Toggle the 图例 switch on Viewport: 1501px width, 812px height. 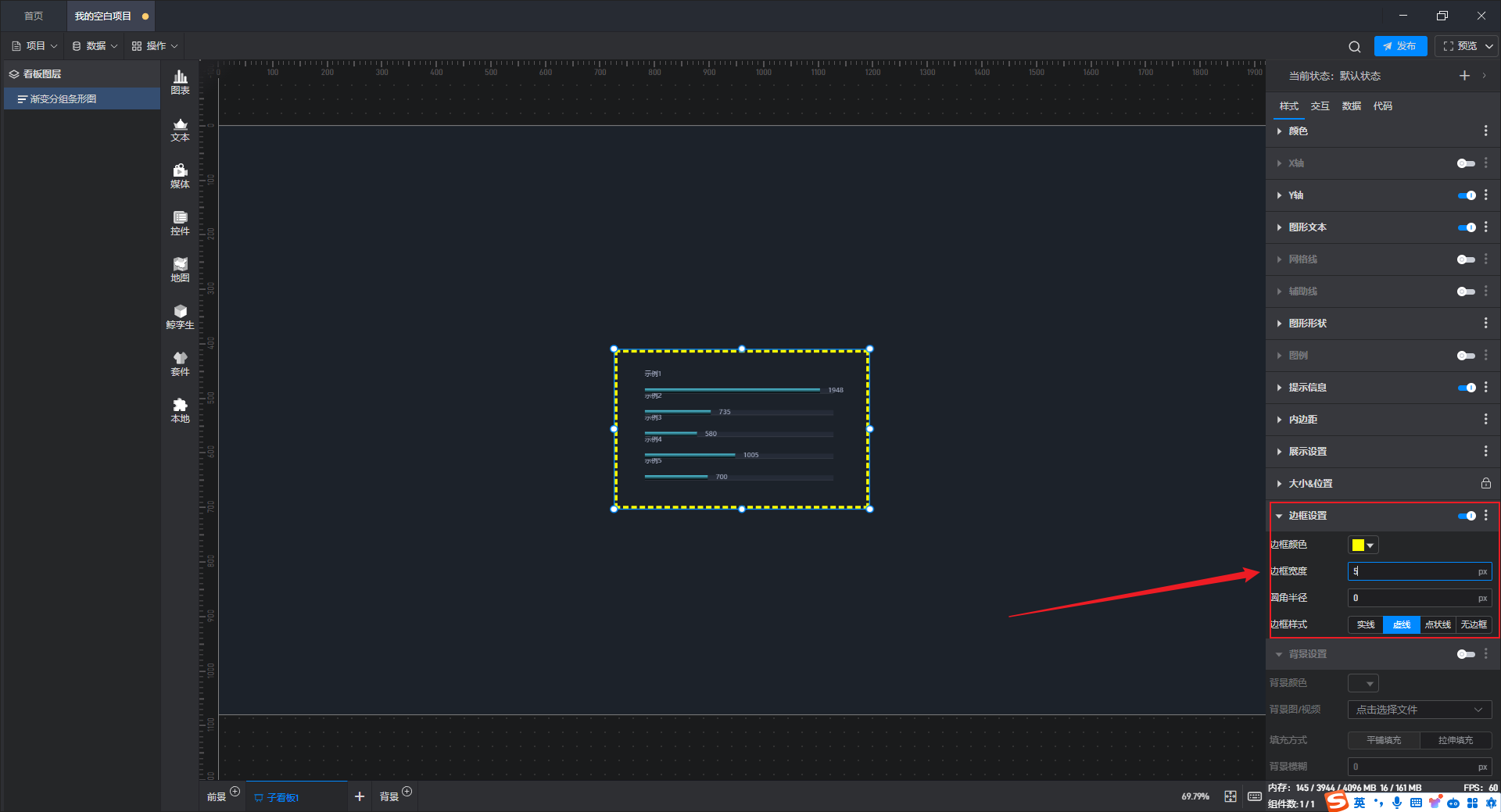point(1466,356)
